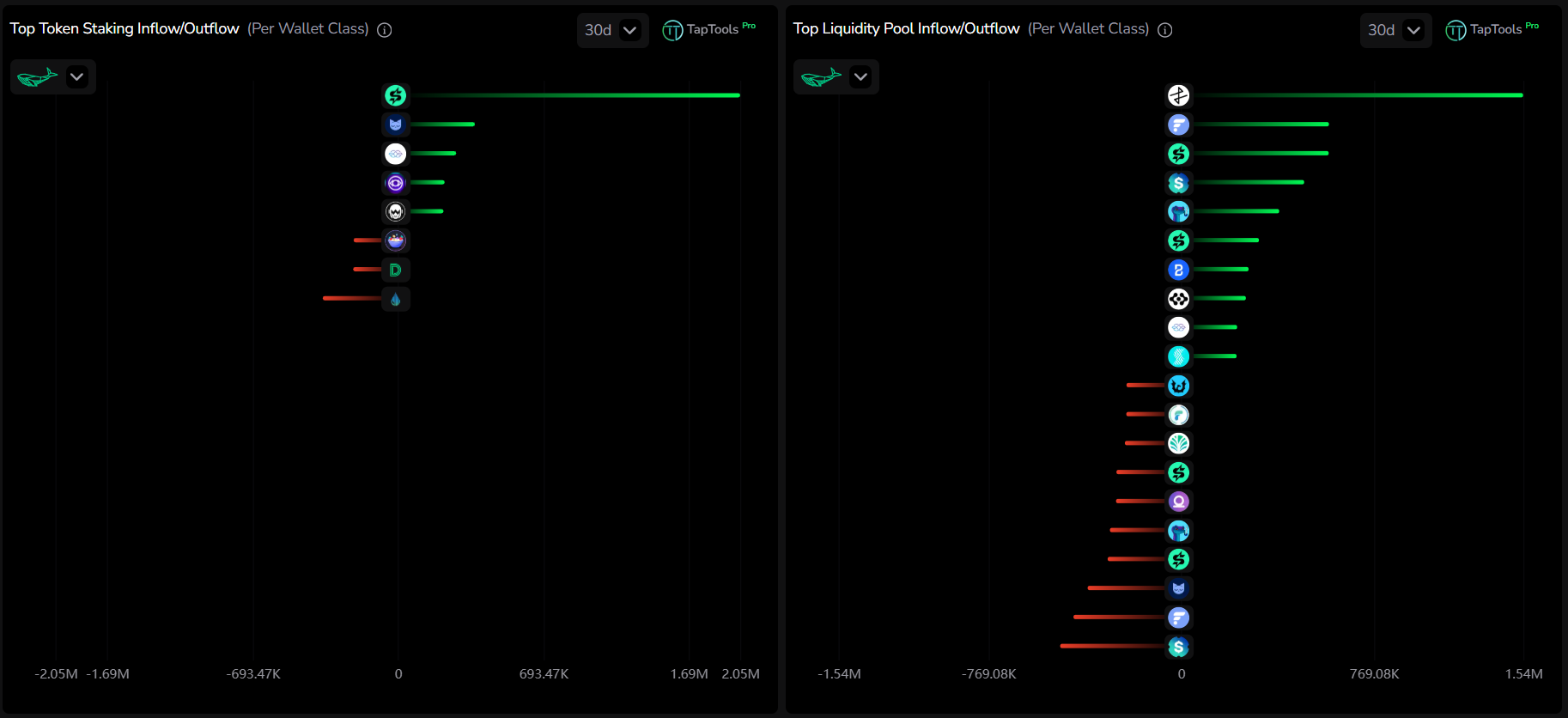Open 30d timeframe dropdown in Liquidity Pool panel
Image resolution: width=1568 pixels, height=718 pixels.
point(1395,30)
